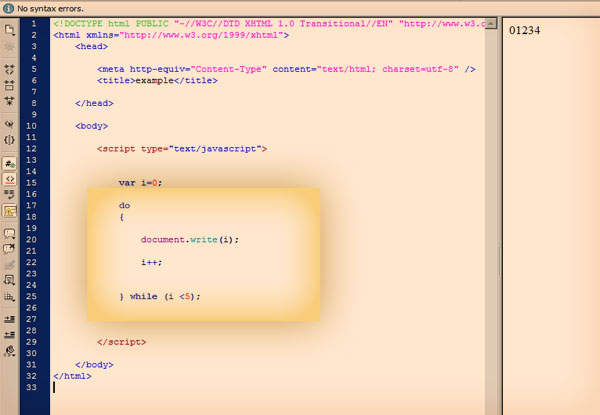Click the 'do' keyword on line 17
Viewport: 600px width, 415px height.
[x=124, y=205]
